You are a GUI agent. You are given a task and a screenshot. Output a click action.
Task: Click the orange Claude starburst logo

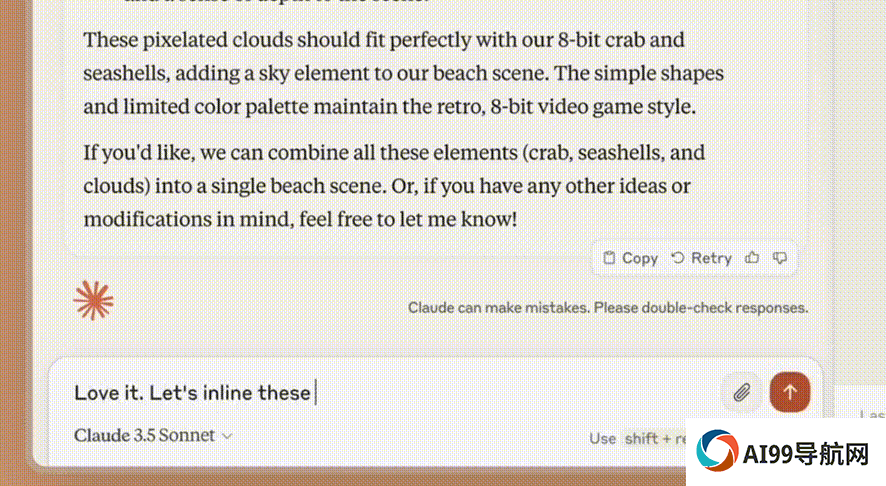[93, 301]
